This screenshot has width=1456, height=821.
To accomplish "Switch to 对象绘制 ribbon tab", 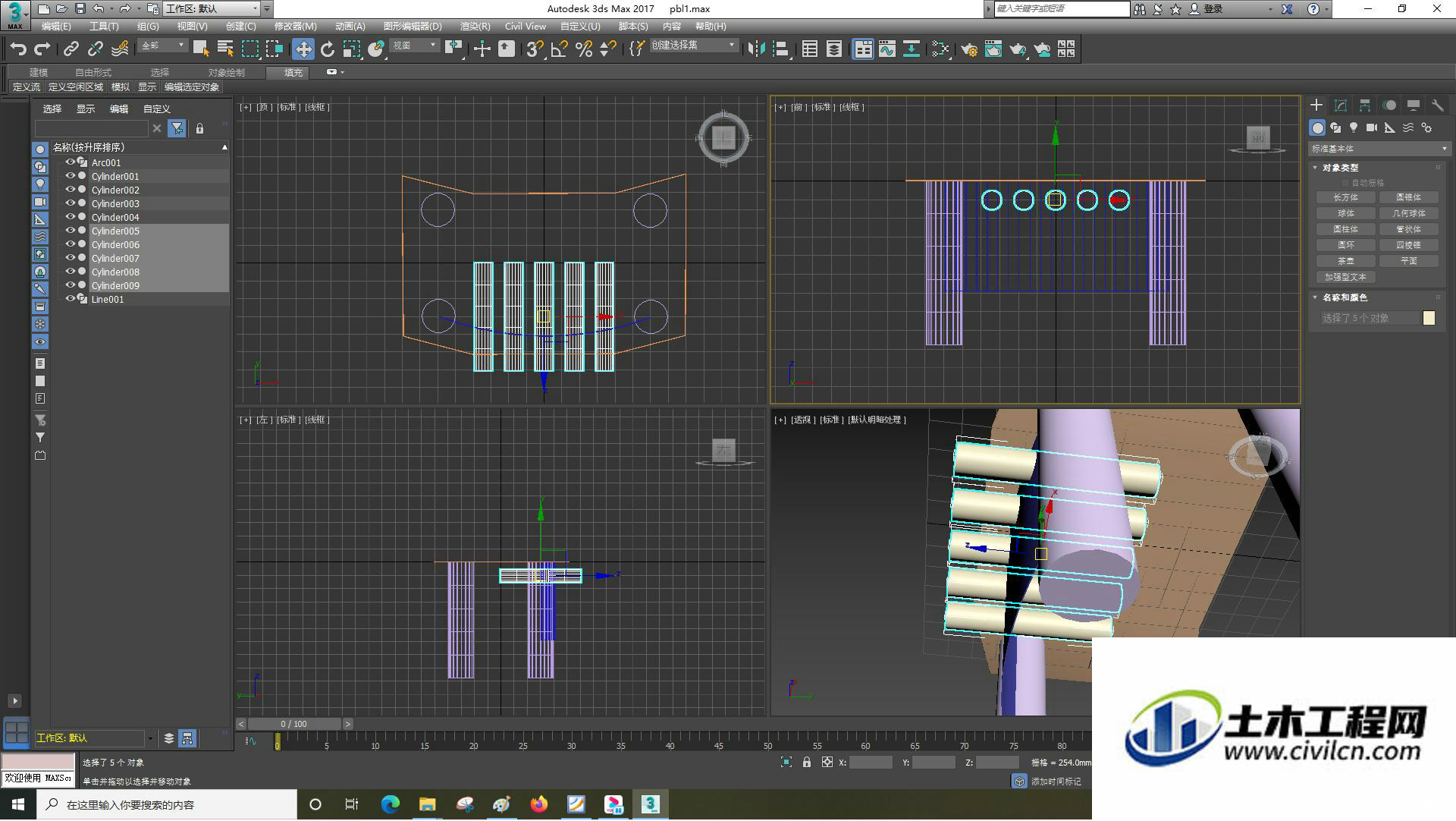I will [x=226, y=72].
